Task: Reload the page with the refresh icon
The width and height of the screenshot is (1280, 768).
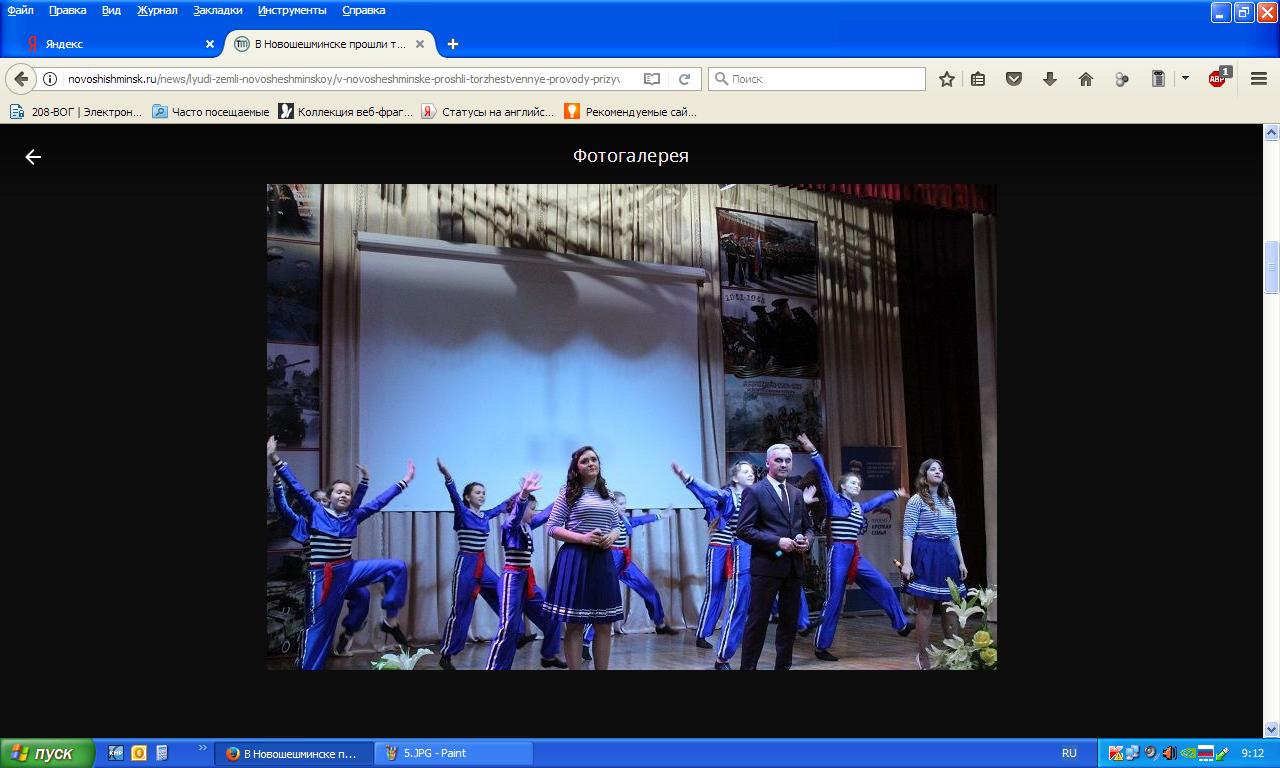Action: (685, 79)
